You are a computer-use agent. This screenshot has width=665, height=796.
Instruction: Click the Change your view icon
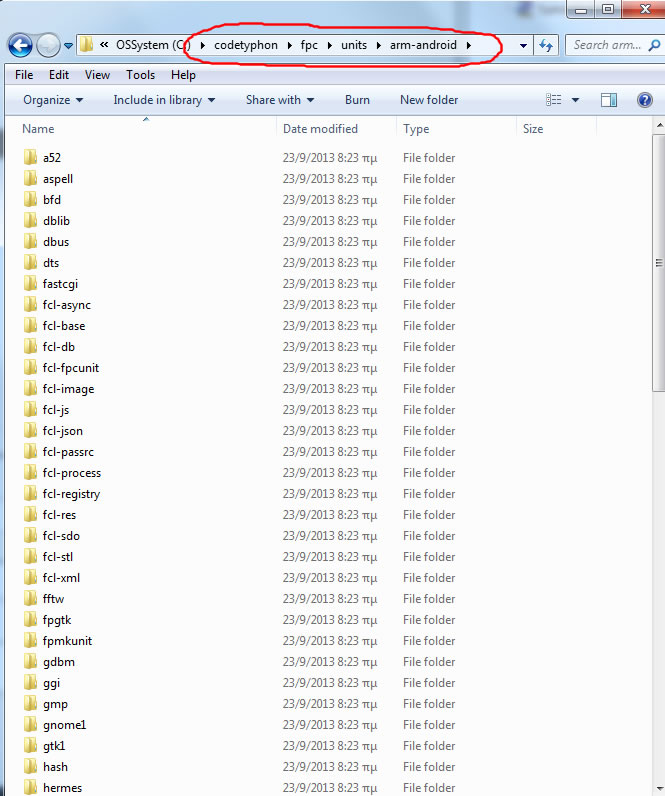(553, 100)
